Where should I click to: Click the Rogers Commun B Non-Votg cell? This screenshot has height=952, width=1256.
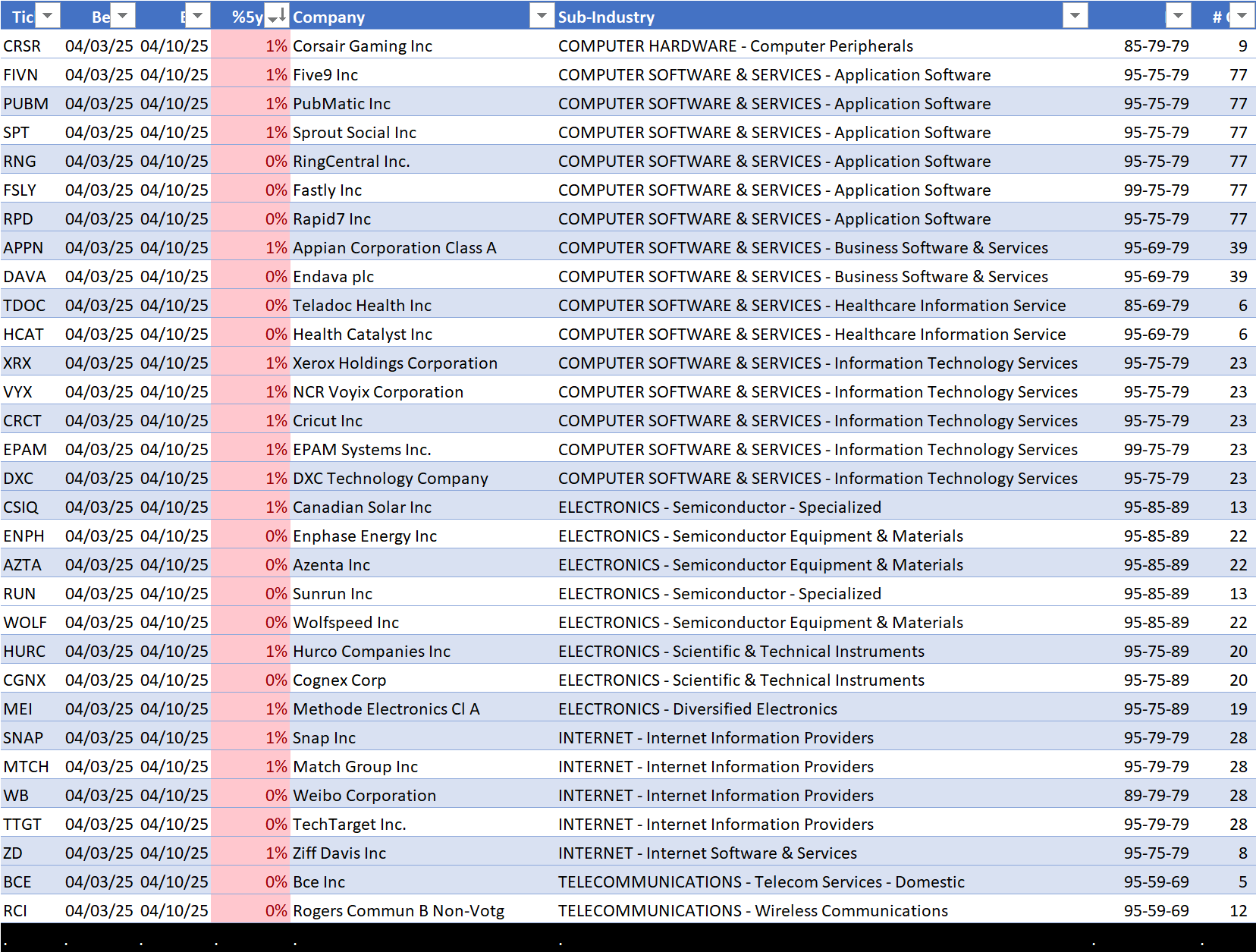[422, 911]
